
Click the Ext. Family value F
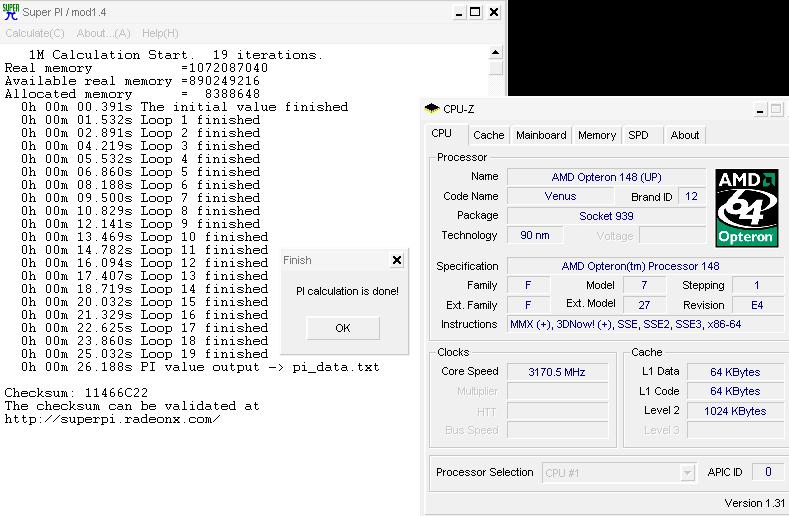(x=528, y=305)
